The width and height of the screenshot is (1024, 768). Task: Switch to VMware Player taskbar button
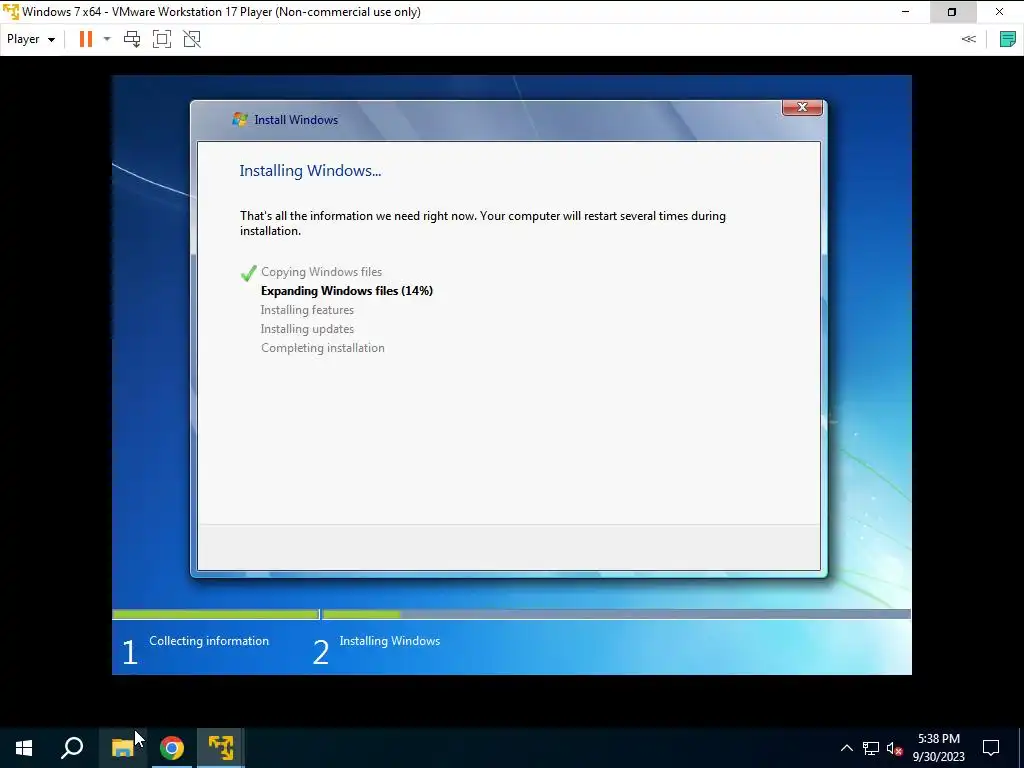coord(221,748)
